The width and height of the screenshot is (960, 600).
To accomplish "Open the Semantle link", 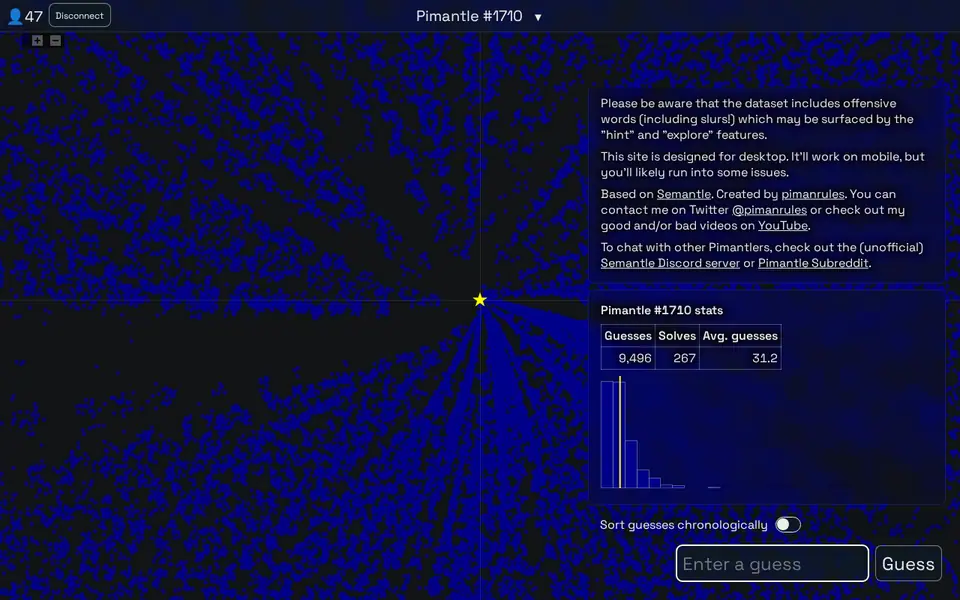I will pyautogui.click(x=683, y=194).
